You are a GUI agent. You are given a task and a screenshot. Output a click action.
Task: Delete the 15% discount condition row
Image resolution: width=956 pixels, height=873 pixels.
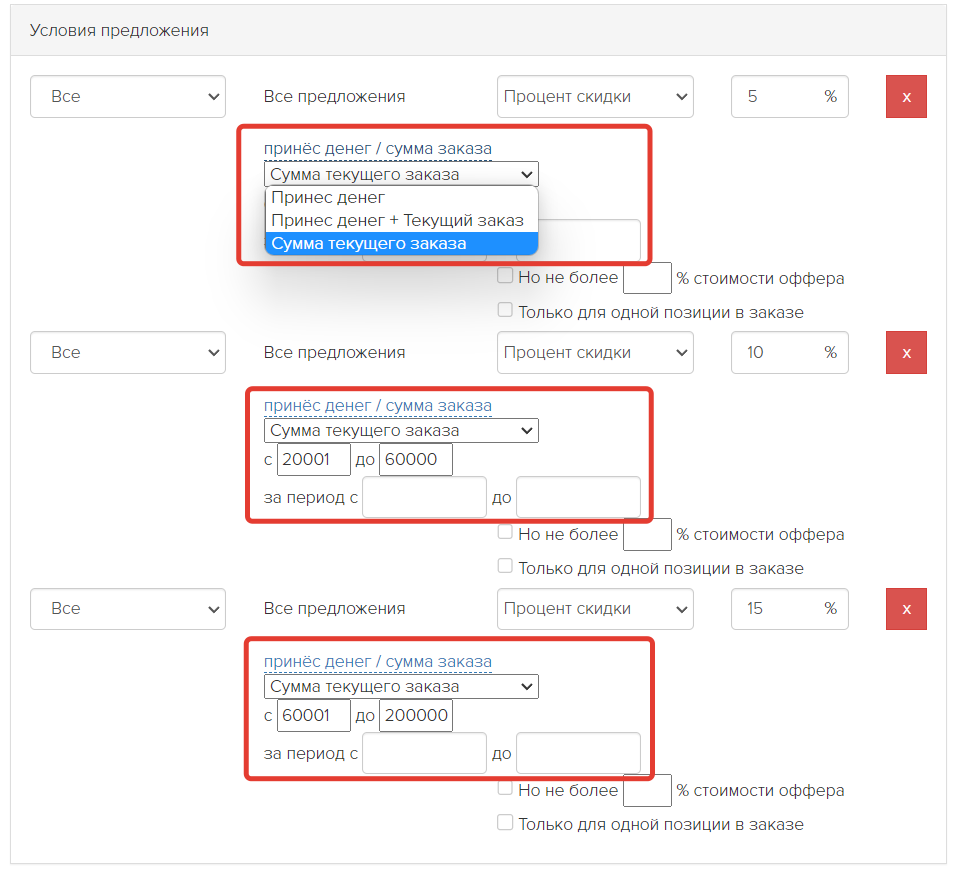tap(906, 608)
